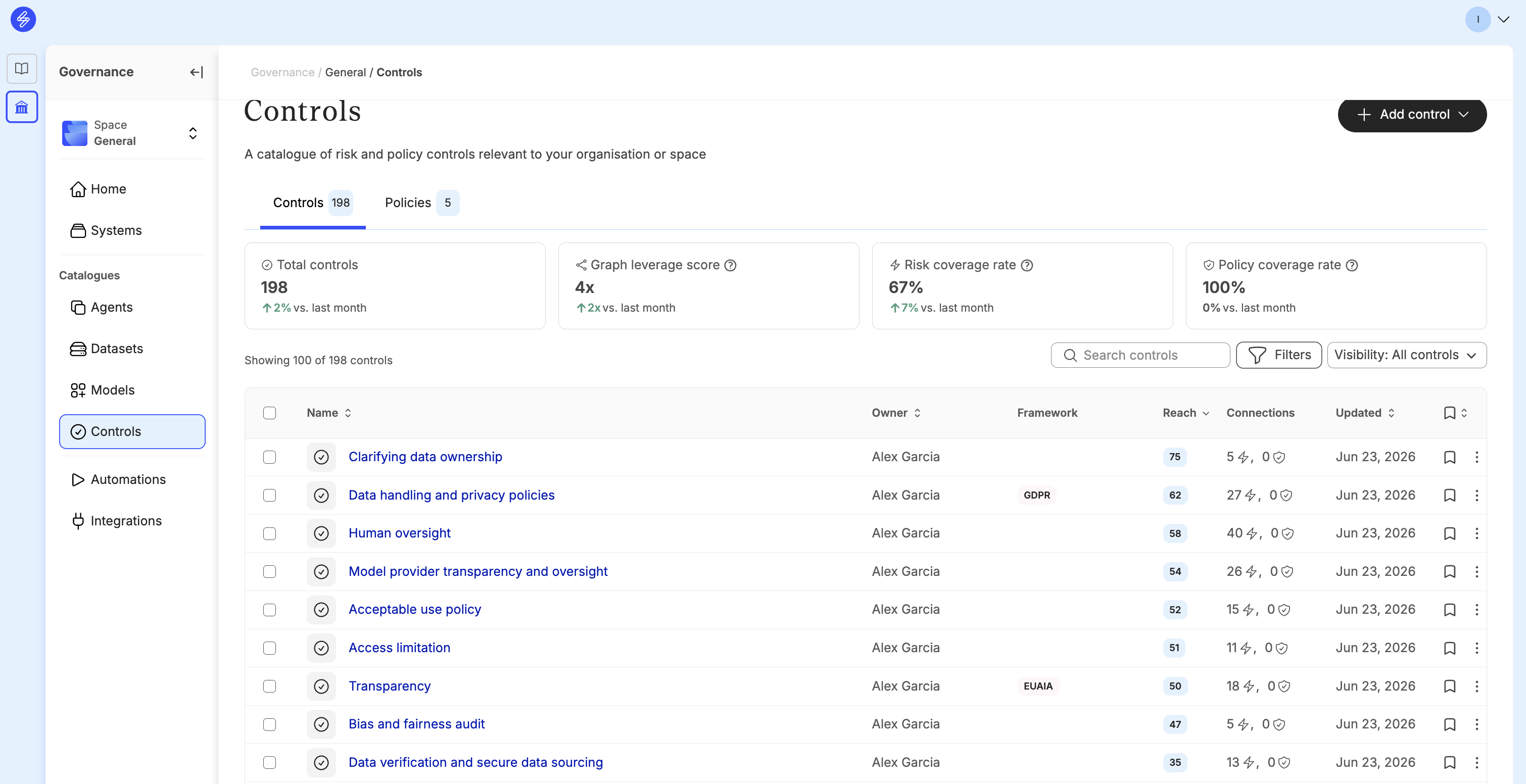Focus the Search controls input field

(x=1140, y=355)
